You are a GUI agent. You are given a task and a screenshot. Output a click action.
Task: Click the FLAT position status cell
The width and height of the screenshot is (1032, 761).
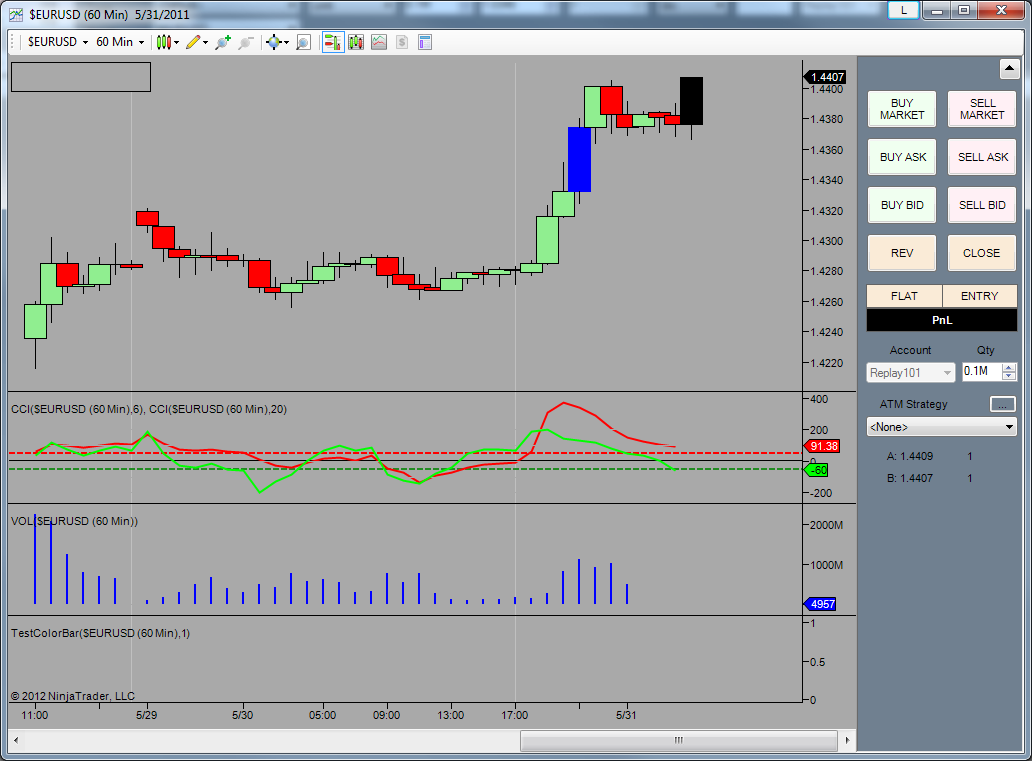(904, 296)
